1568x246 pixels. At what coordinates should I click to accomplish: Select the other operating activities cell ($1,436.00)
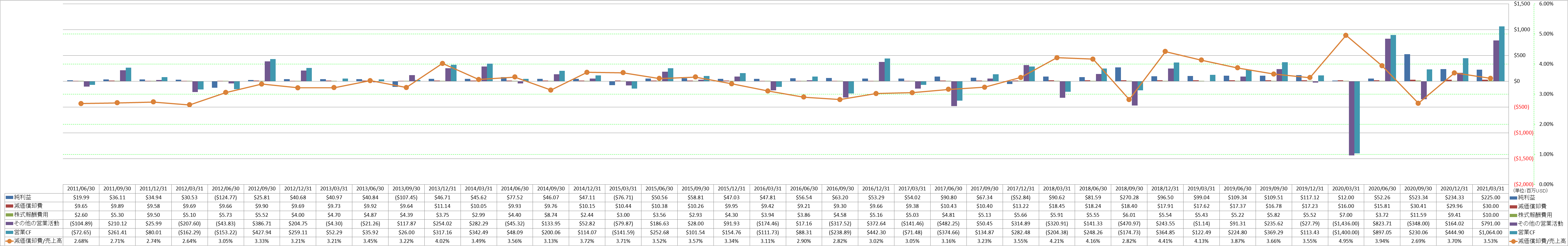[x=1346, y=224]
